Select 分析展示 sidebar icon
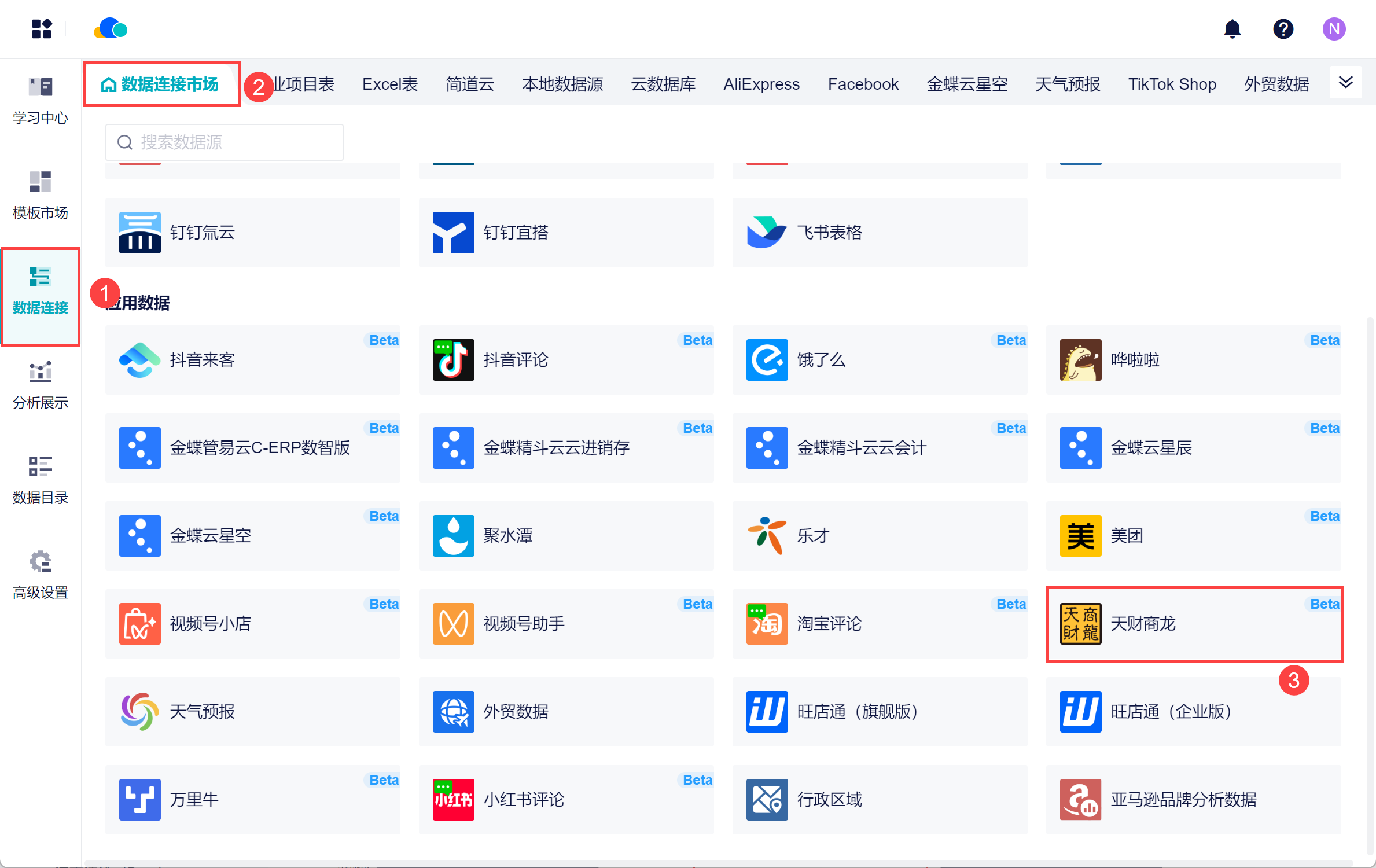Image resolution: width=1376 pixels, height=868 pixels. (x=41, y=385)
